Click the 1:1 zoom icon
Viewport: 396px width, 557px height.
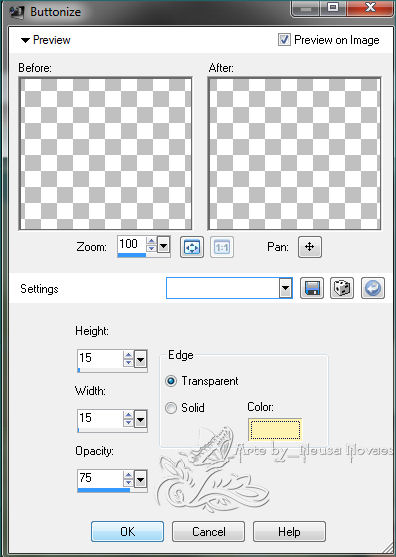(222, 247)
